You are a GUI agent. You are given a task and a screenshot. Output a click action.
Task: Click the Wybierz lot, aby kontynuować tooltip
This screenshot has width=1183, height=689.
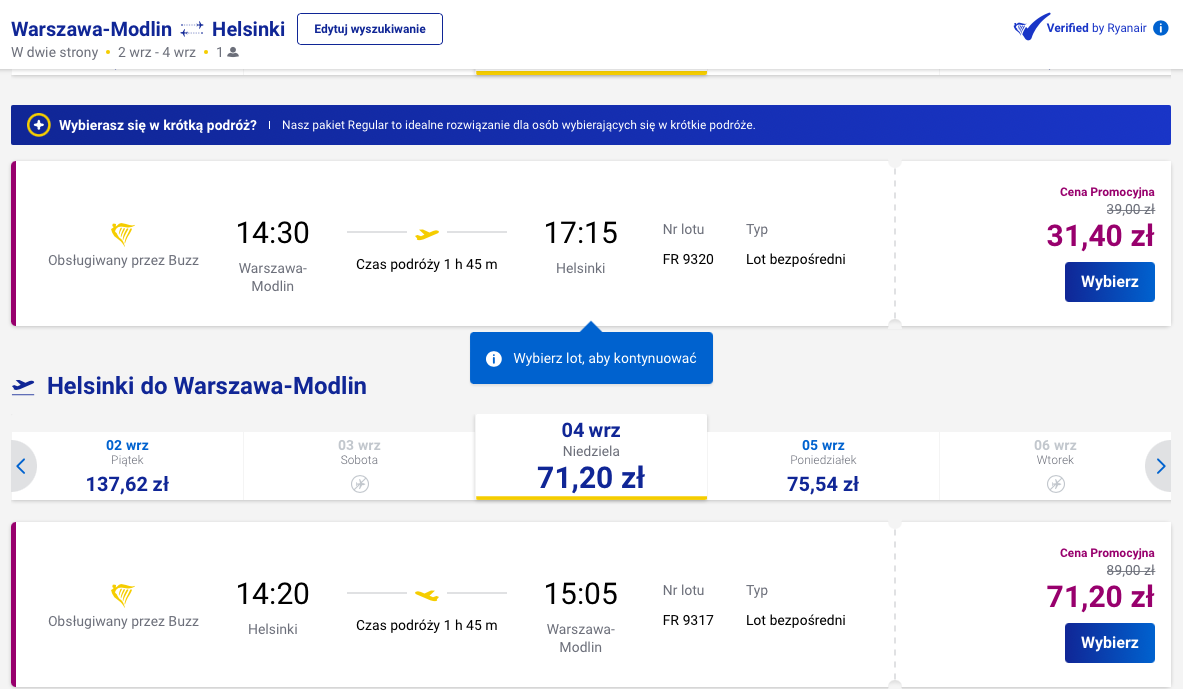pos(592,358)
